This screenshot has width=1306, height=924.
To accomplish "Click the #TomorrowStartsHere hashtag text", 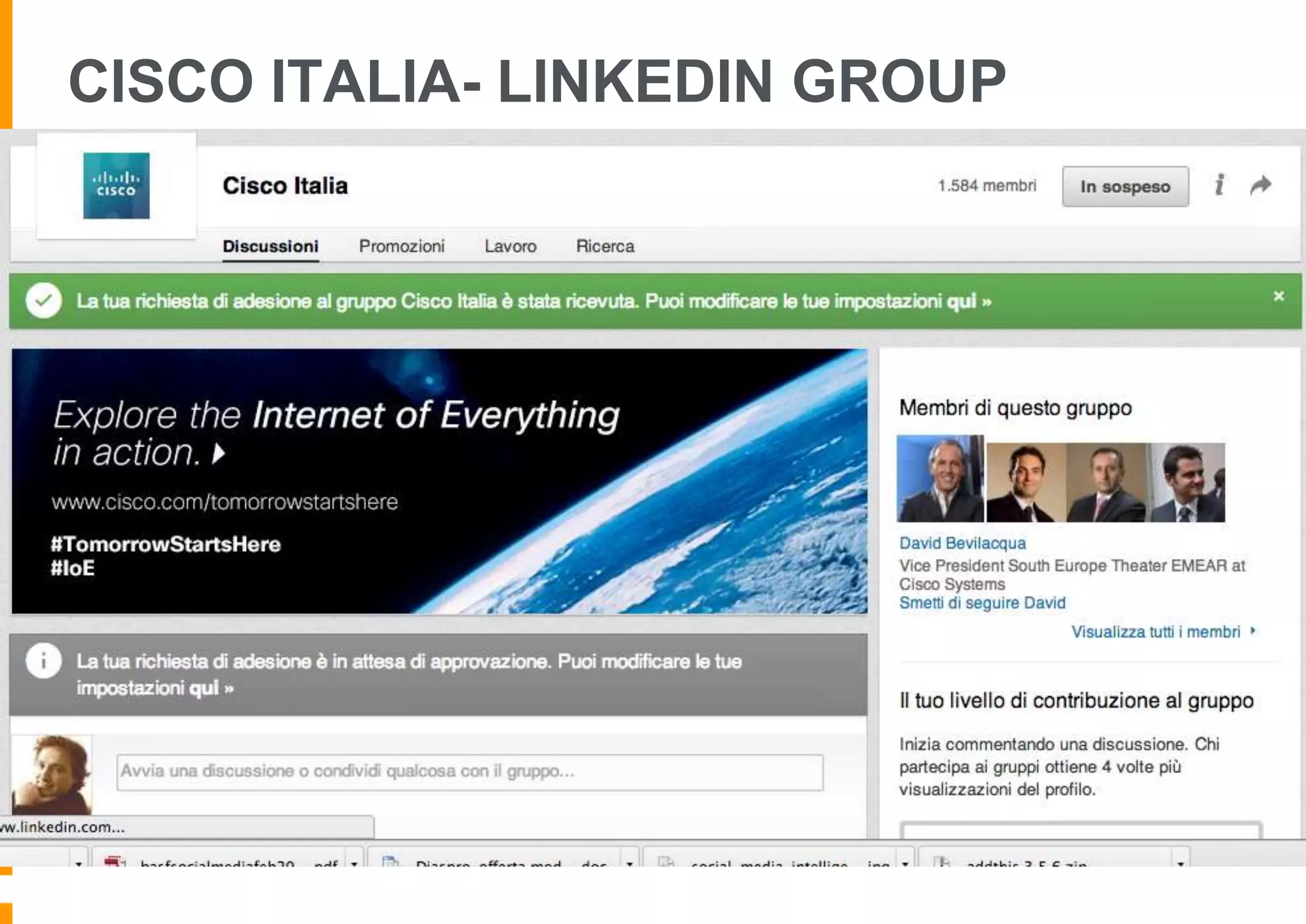I will tap(166, 544).
